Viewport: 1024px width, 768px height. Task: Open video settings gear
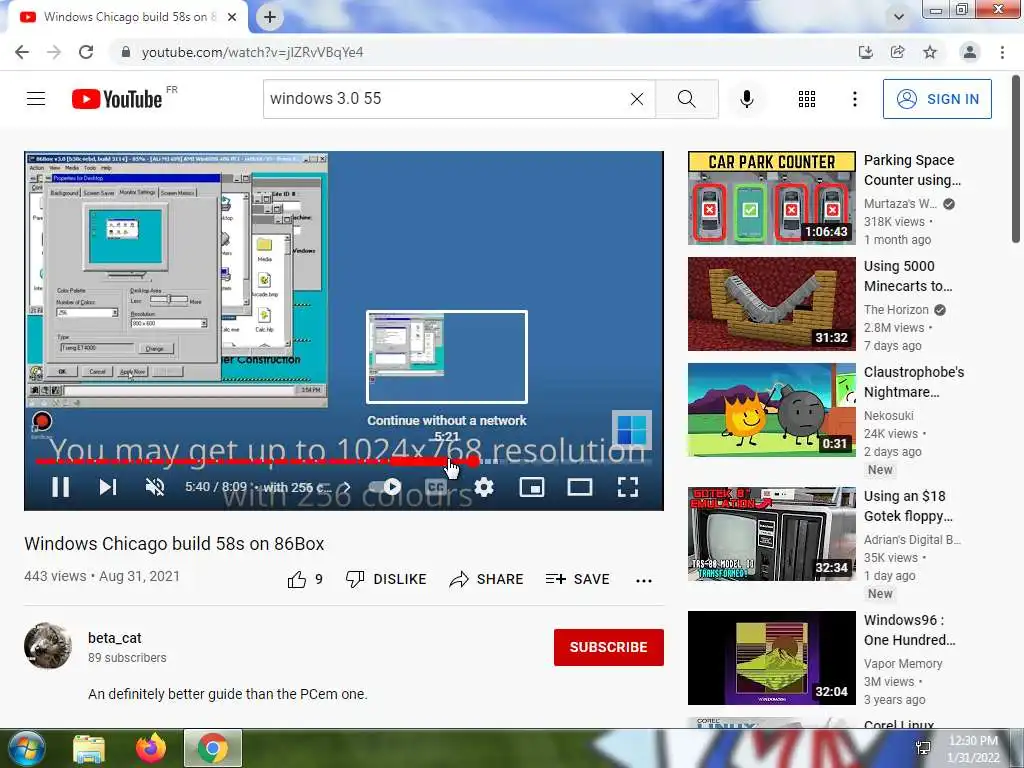pyautogui.click(x=484, y=487)
